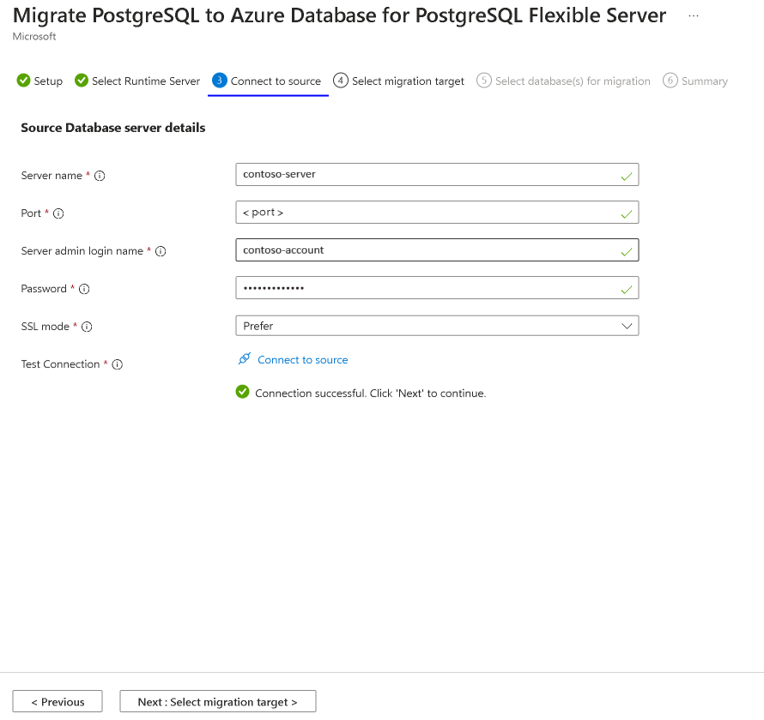Go to the Setup tab
The image size is (764, 720).
pos(39,81)
